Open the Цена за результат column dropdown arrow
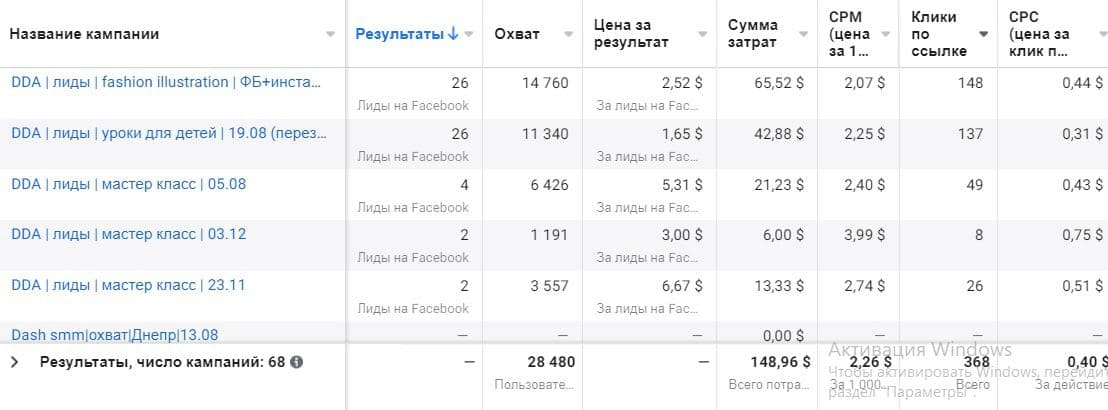 (x=702, y=34)
